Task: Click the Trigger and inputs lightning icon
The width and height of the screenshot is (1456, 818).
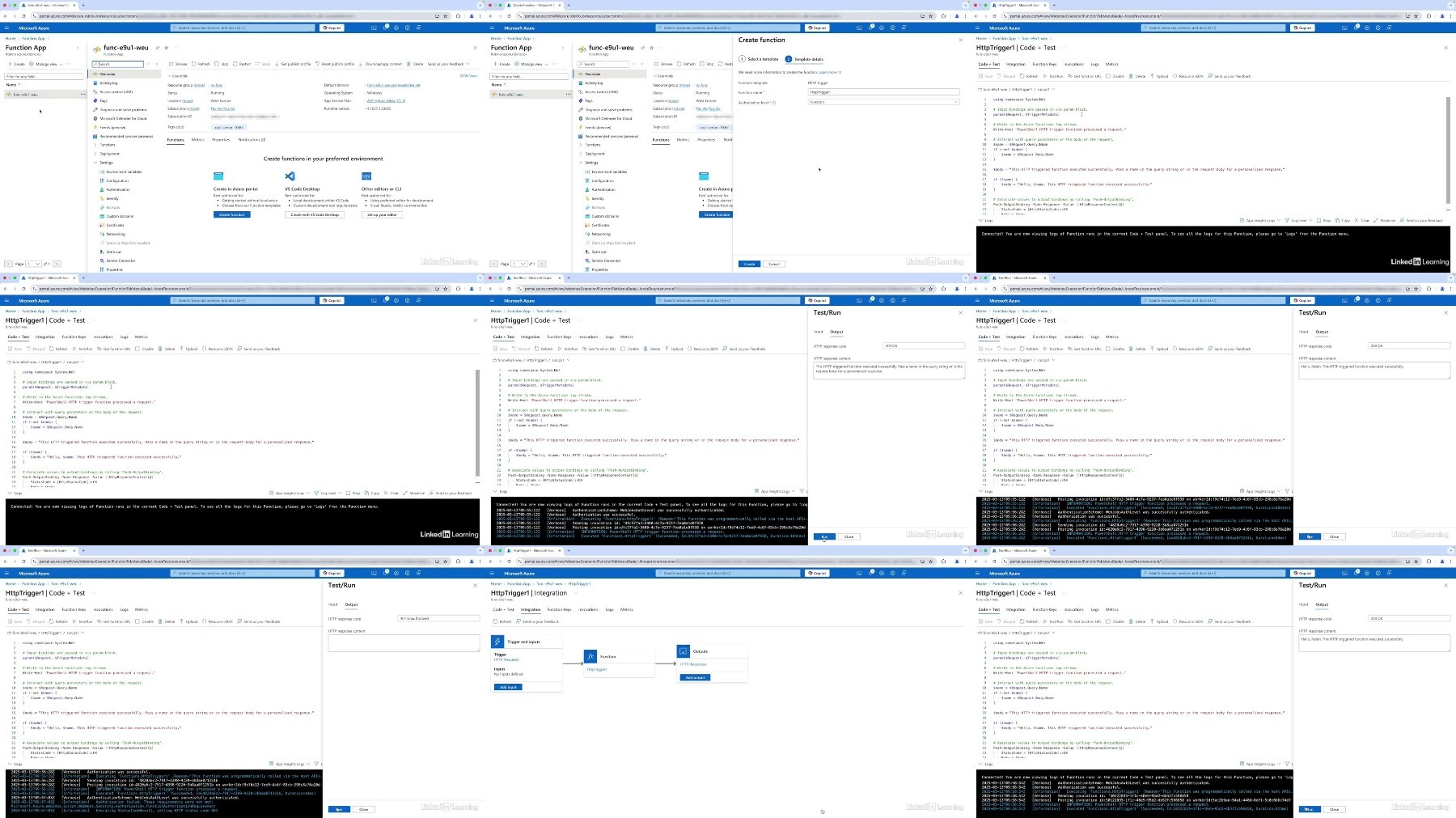Action: (498, 642)
